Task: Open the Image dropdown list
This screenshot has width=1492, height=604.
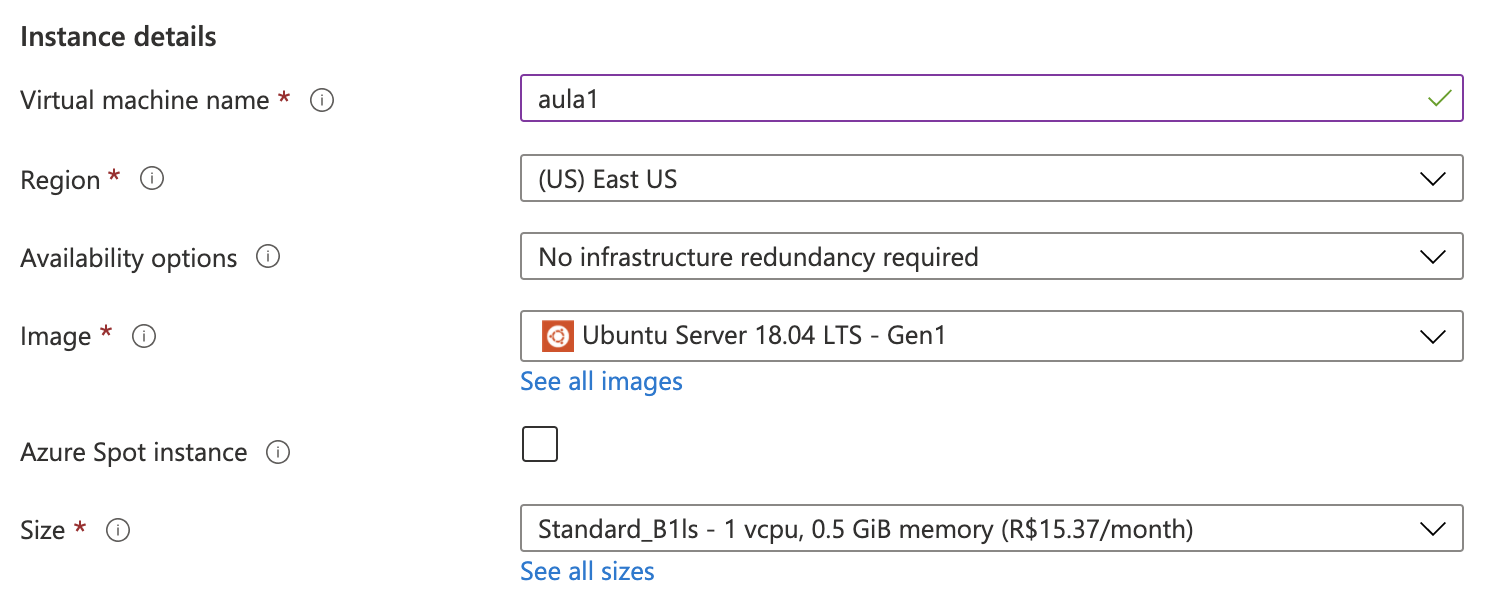Action: 990,336
